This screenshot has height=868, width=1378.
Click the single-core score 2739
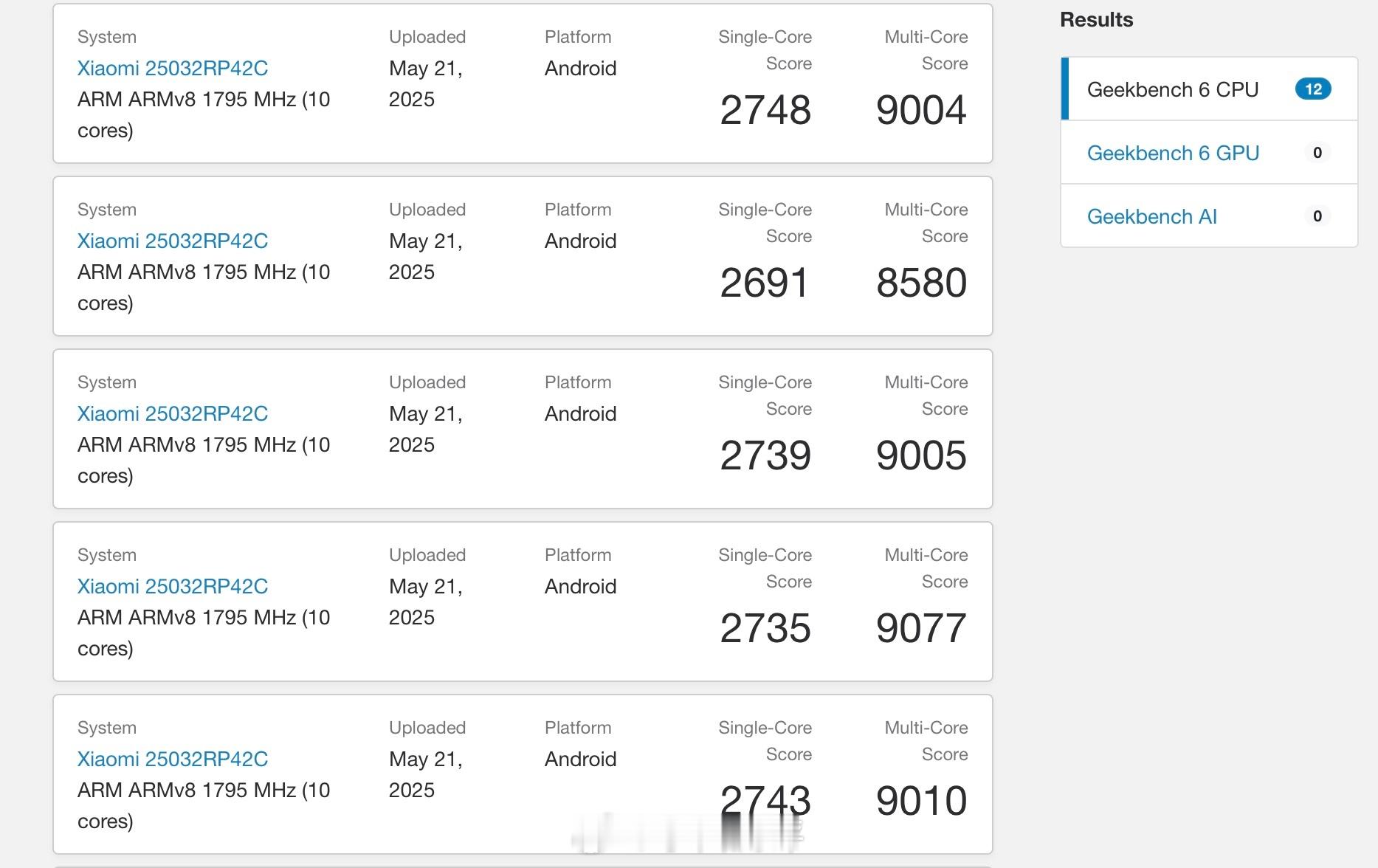tap(765, 455)
